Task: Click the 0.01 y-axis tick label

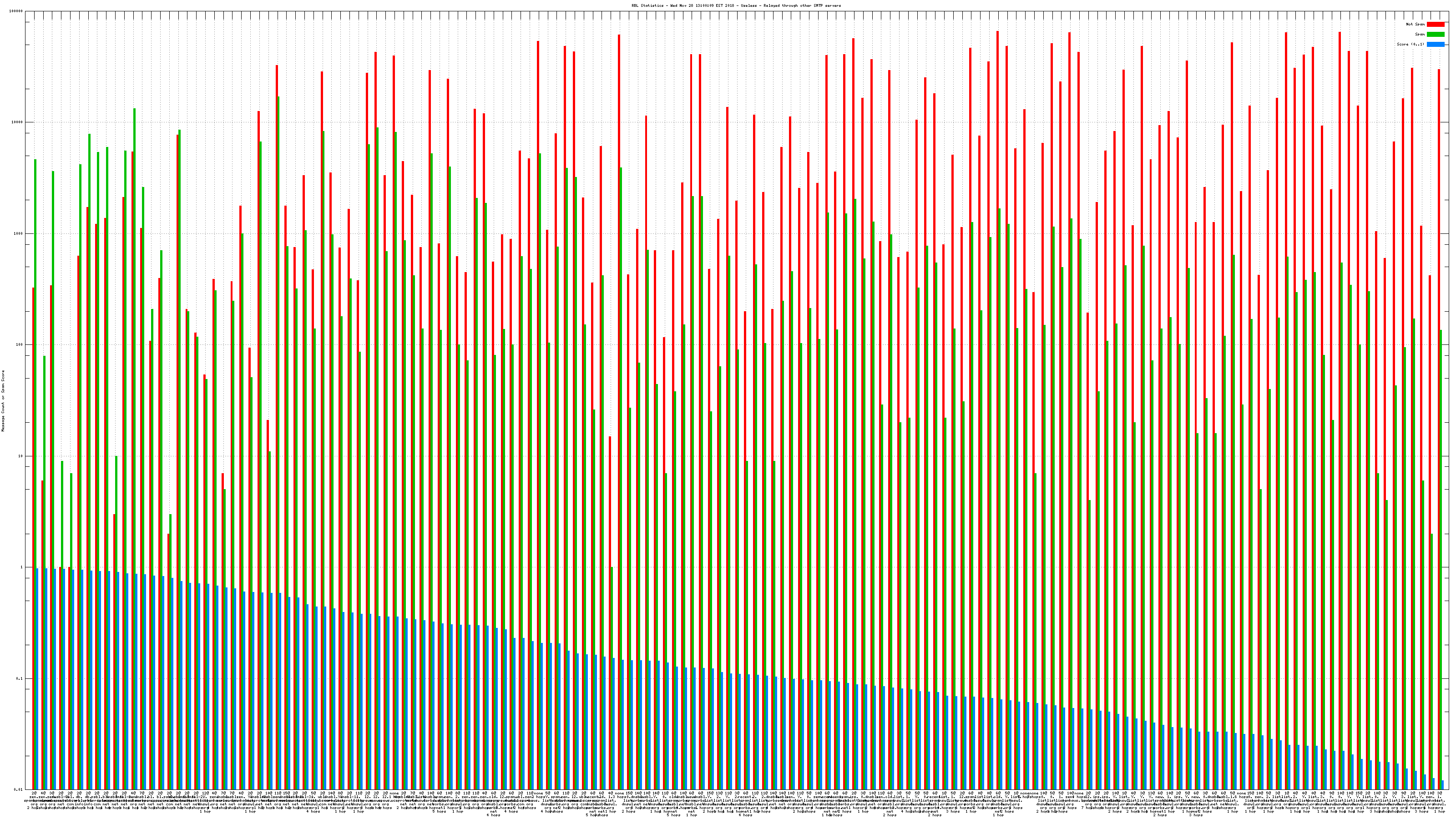Action: 19,789
